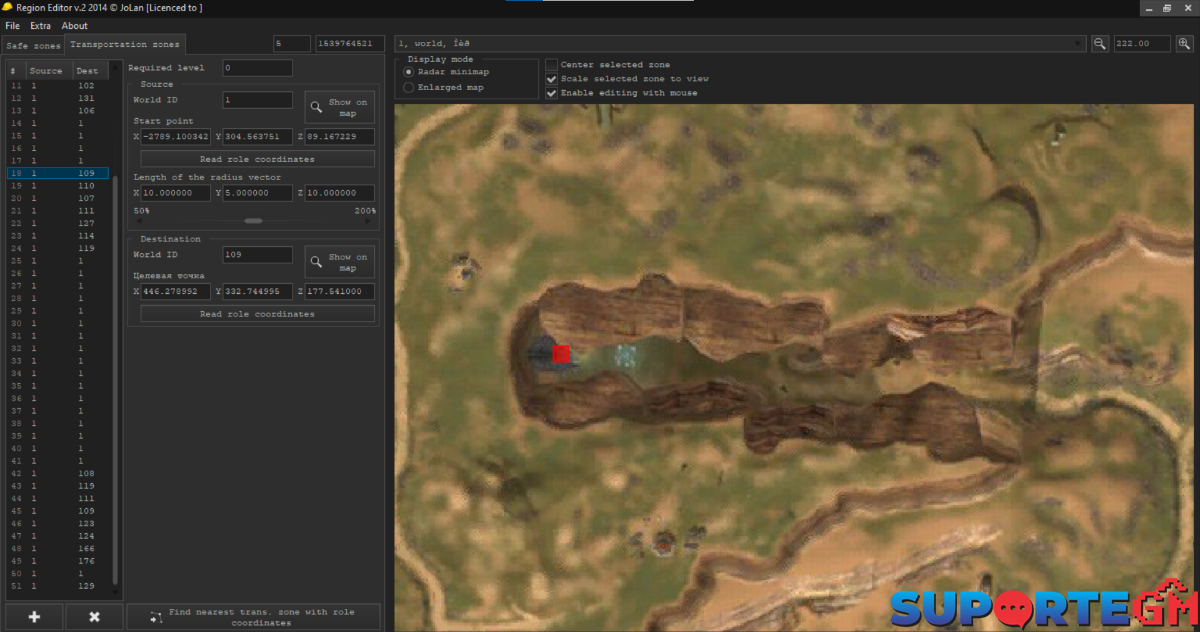Click the Source start point Y field
Screen dimensions: 1200x632
[x=258, y=137]
